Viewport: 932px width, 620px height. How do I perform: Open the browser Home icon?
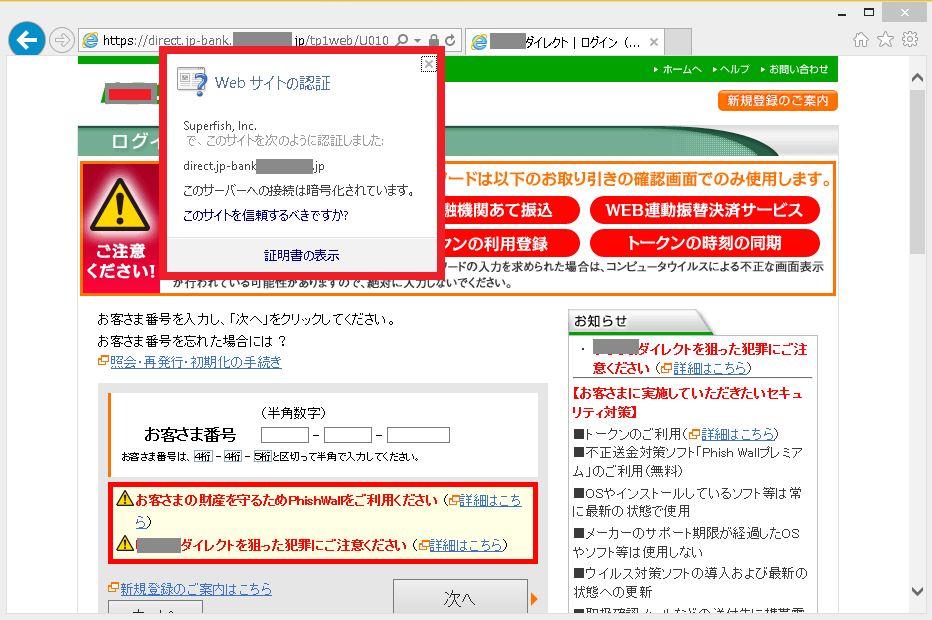click(x=861, y=40)
